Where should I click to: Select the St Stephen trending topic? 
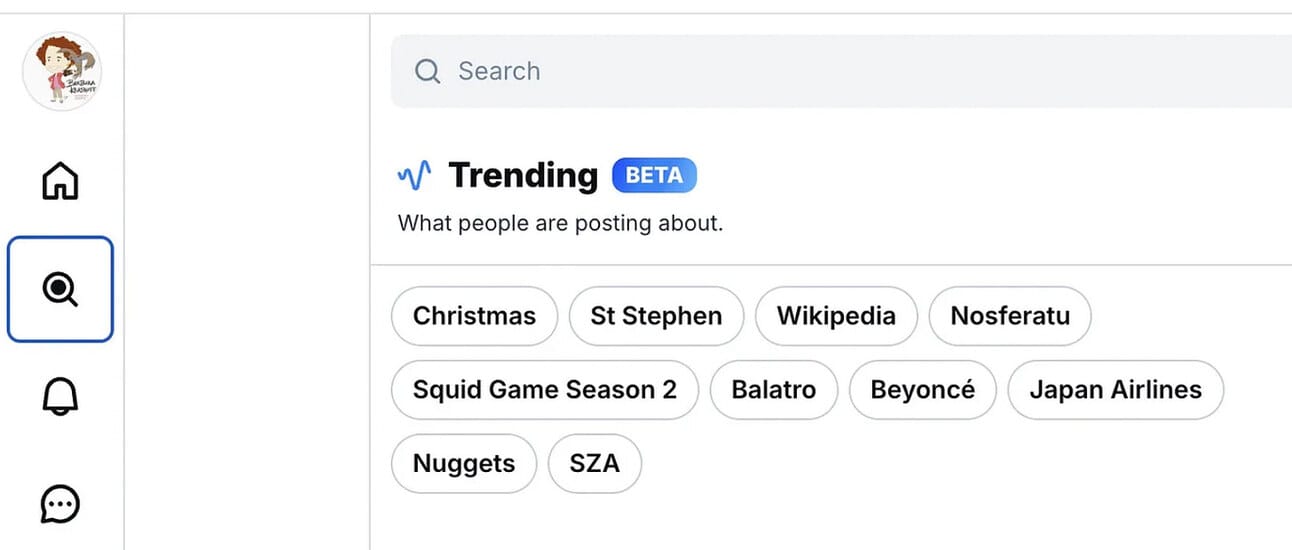[656, 316]
